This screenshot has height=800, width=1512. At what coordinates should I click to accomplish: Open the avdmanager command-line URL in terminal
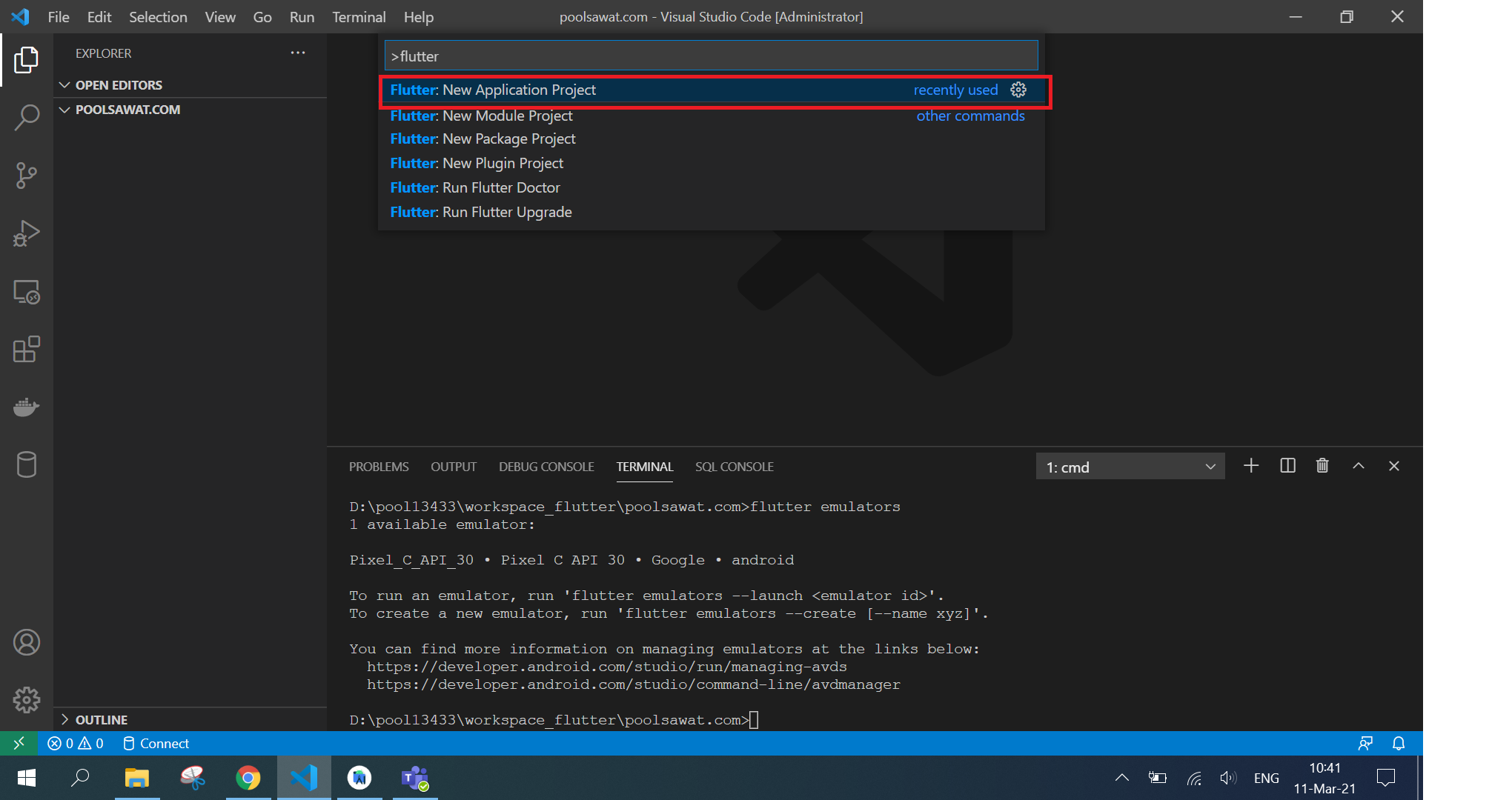tap(634, 684)
